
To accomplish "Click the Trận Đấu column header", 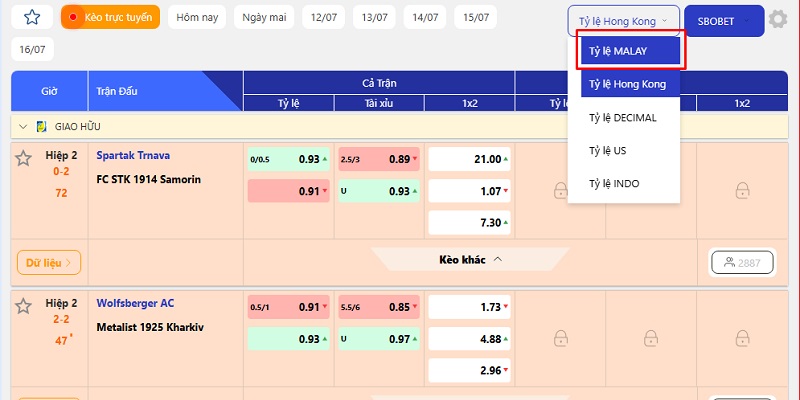I will point(165,91).
